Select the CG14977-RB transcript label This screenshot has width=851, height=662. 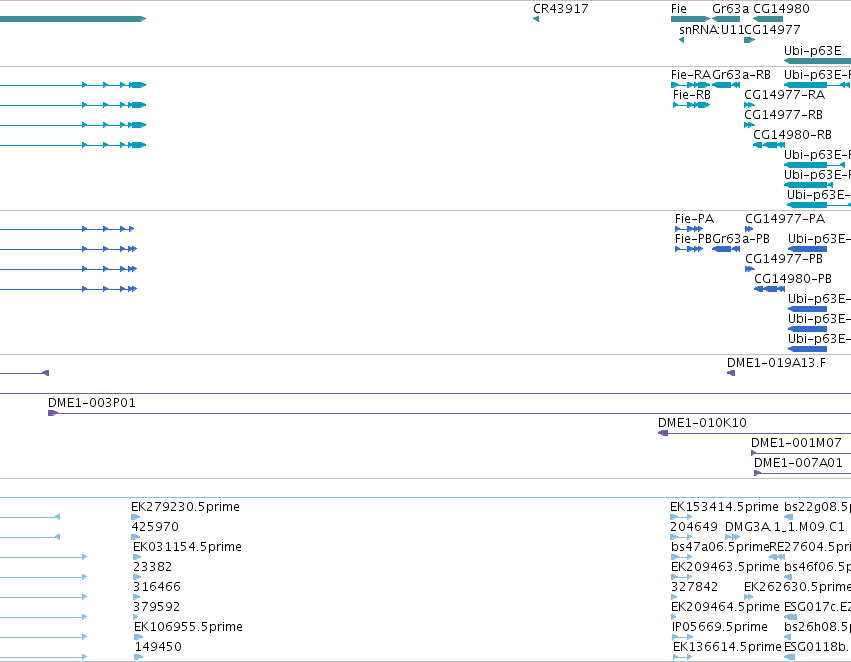tap(783, 114)
